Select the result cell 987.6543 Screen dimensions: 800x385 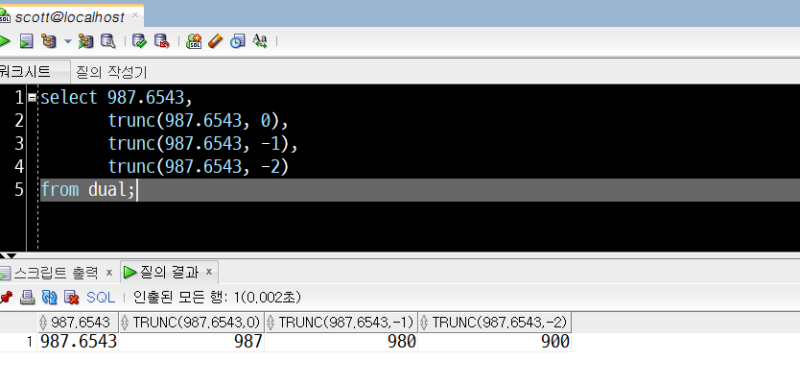tap(78, 342)
